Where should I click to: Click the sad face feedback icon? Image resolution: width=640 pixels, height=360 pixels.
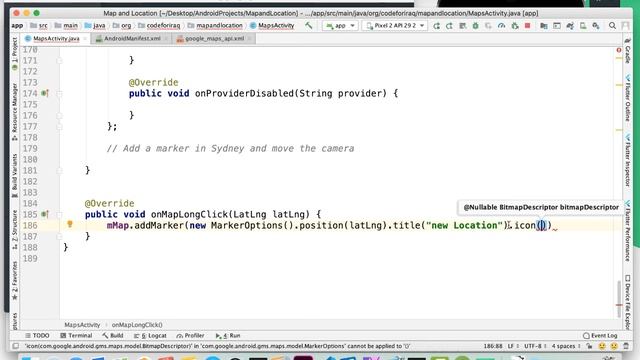pyautogui.click(x=614, y=346)
